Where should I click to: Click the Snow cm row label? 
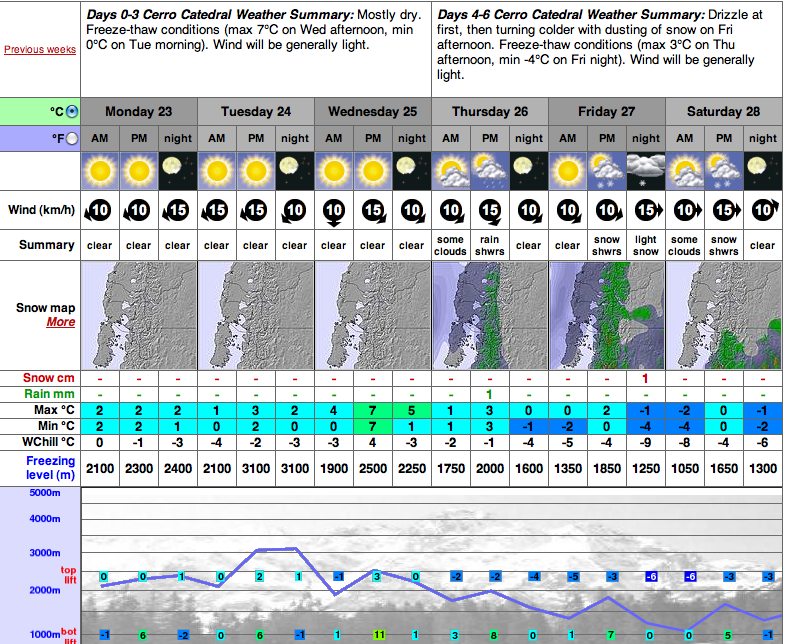coord(49,378)
